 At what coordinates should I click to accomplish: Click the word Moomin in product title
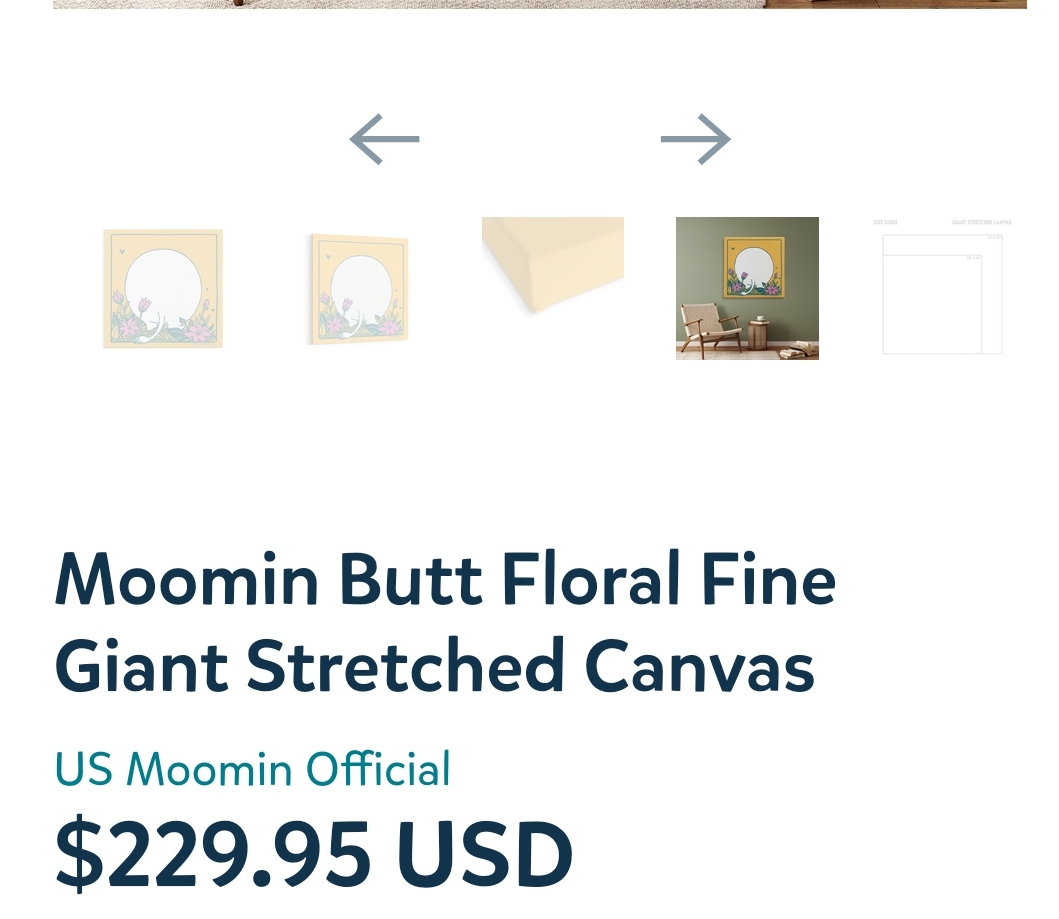pyautogui.click(x=187, y=580)
